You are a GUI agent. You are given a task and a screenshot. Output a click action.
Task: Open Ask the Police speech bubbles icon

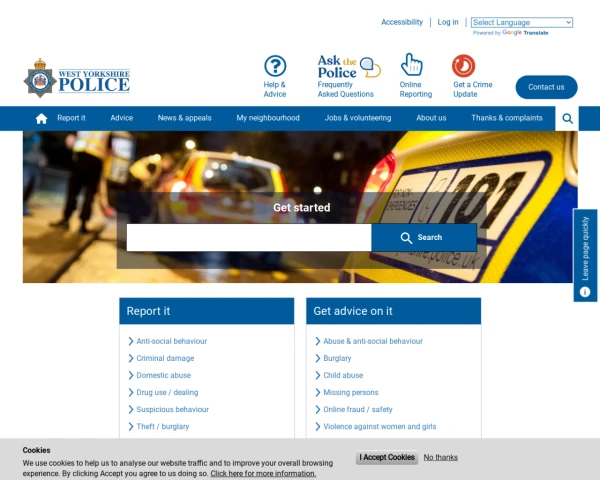pyautogui.click(x=370, y=67)
